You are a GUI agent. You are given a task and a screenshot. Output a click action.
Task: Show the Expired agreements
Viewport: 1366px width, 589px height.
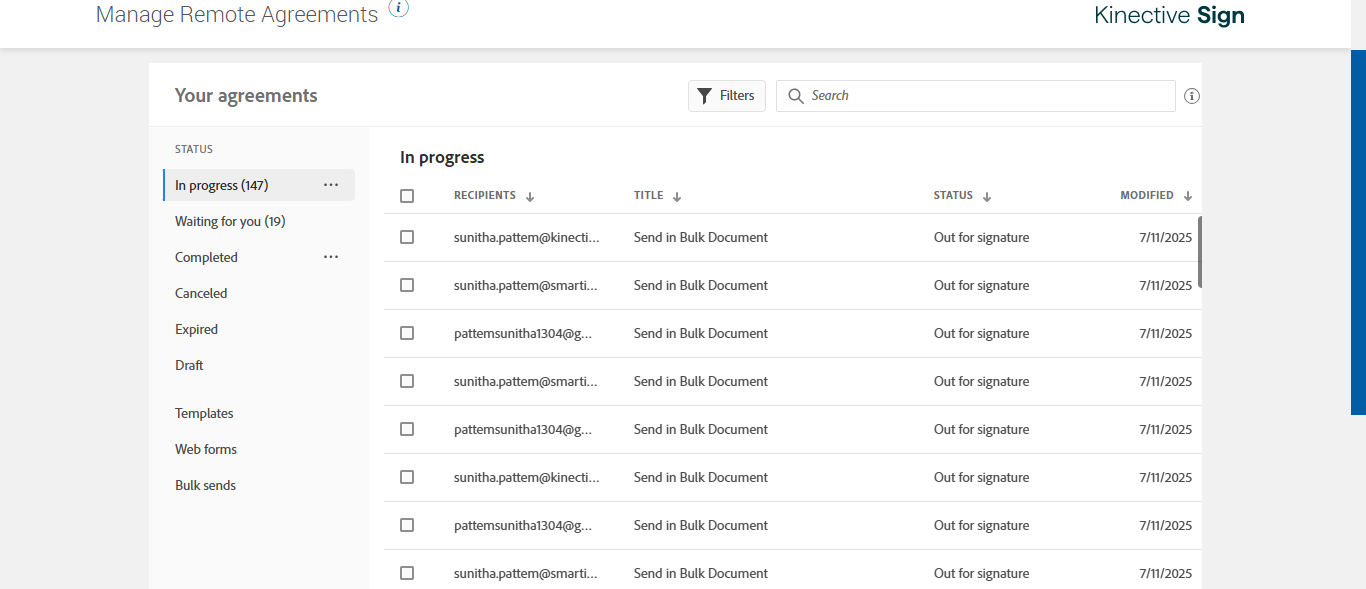tap(196, 329)
